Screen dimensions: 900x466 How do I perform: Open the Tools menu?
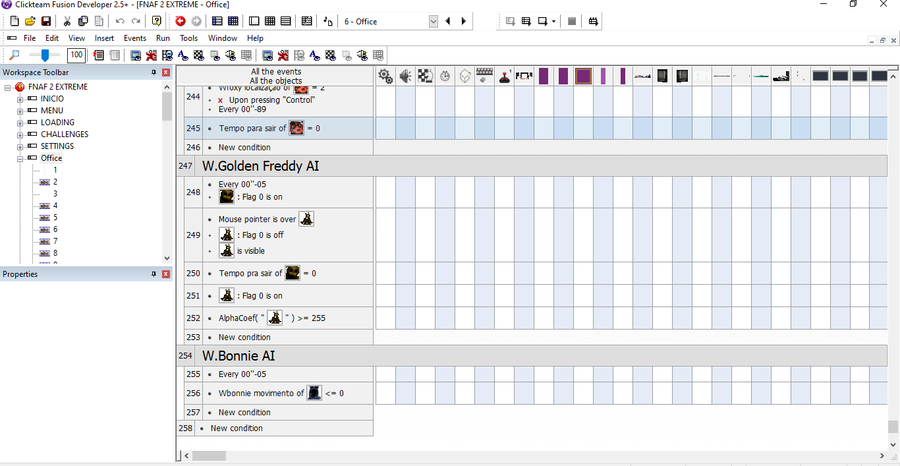(x=188, y=38)
